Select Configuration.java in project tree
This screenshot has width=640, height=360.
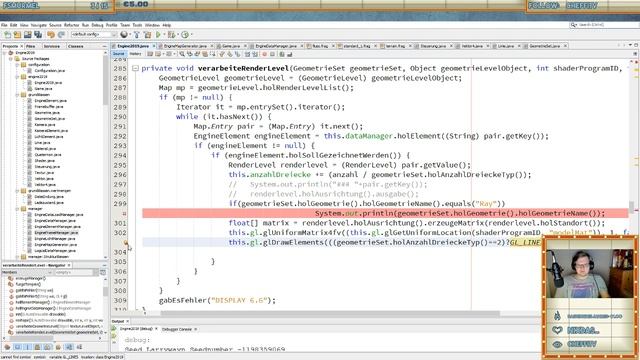[x=49, y=71]
